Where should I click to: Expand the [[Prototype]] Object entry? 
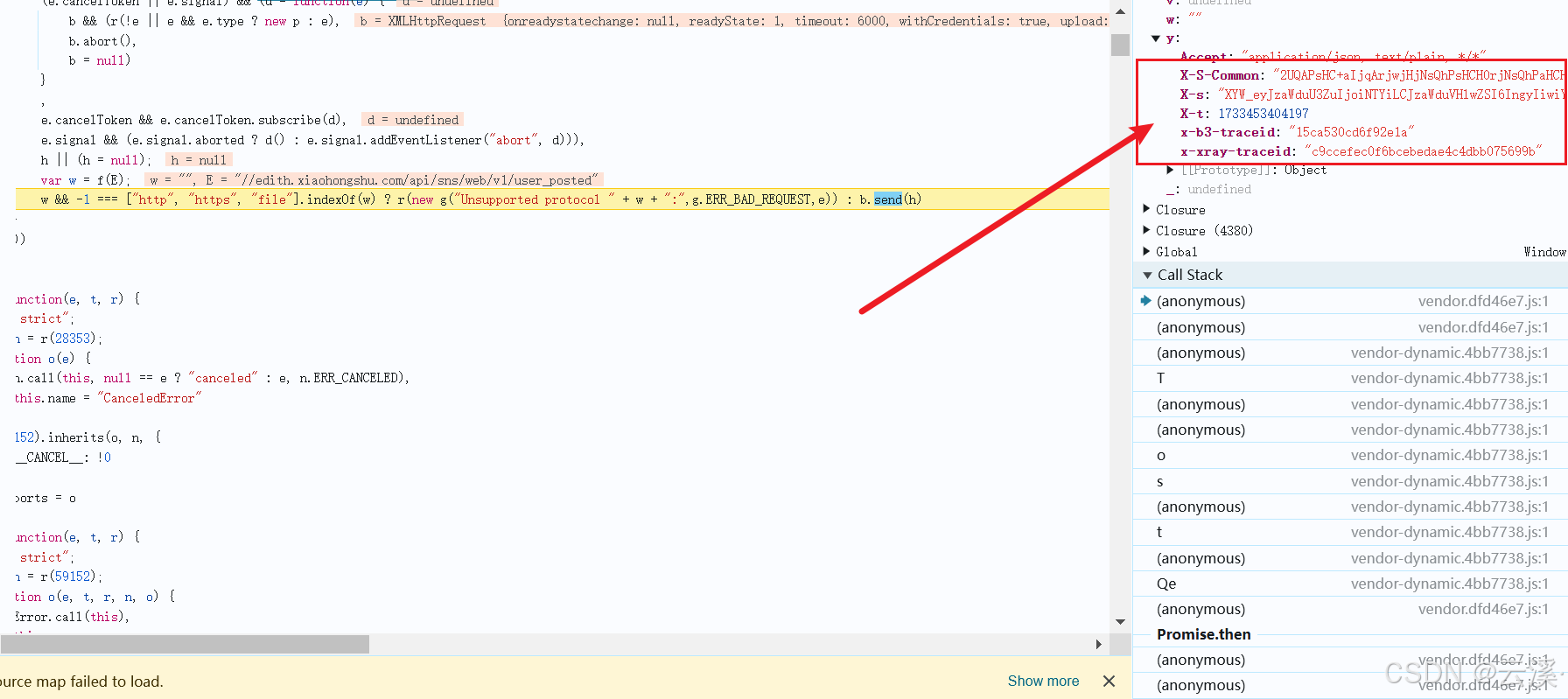coord(1171,170)
